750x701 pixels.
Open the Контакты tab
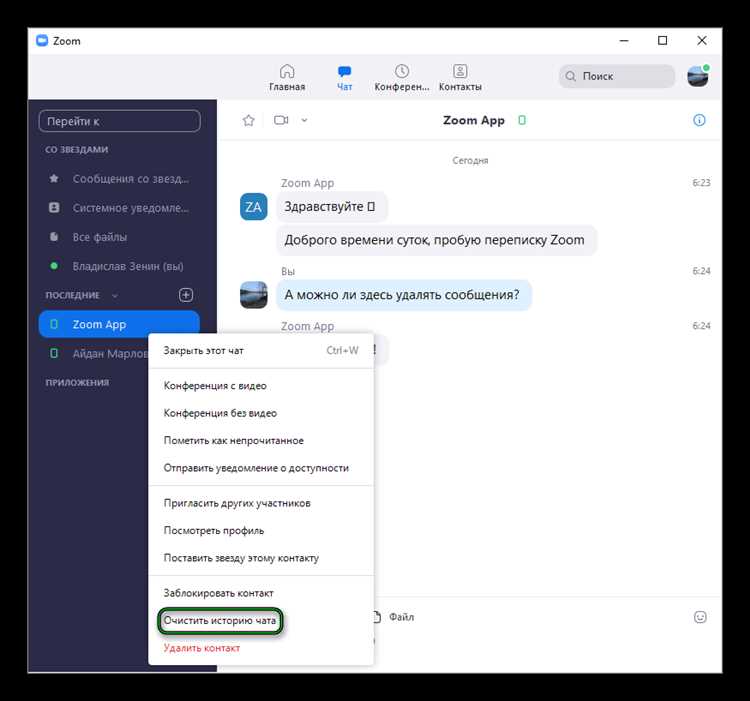coord(460,77)
